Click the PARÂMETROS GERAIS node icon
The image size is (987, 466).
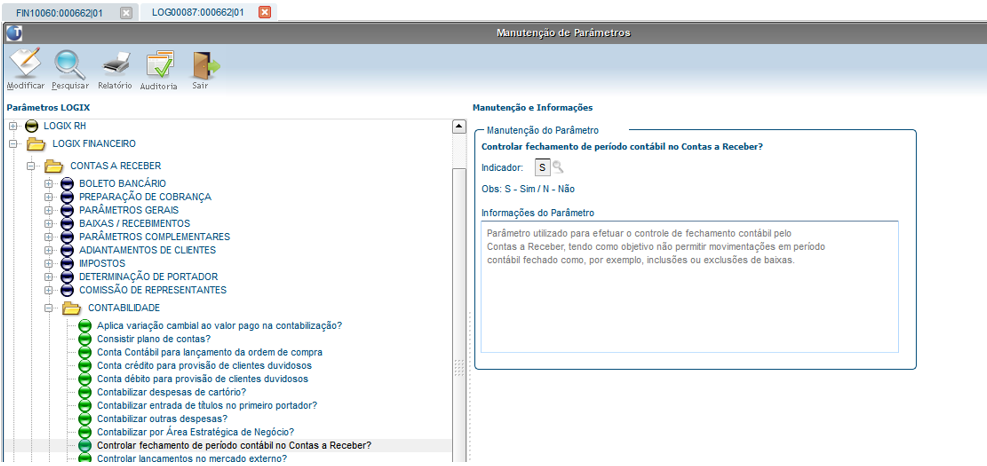coord(67,210)
